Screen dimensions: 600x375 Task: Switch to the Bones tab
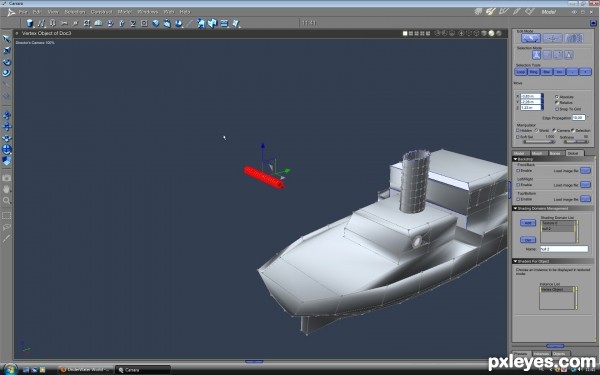555,153
